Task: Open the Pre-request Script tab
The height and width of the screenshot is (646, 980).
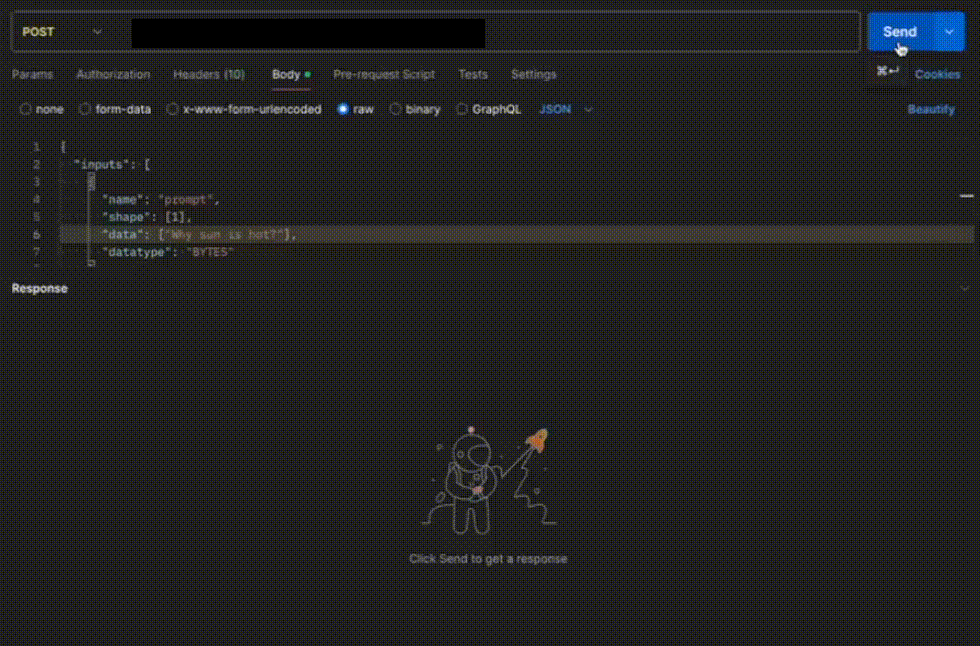Action: [x=384, y=74]
